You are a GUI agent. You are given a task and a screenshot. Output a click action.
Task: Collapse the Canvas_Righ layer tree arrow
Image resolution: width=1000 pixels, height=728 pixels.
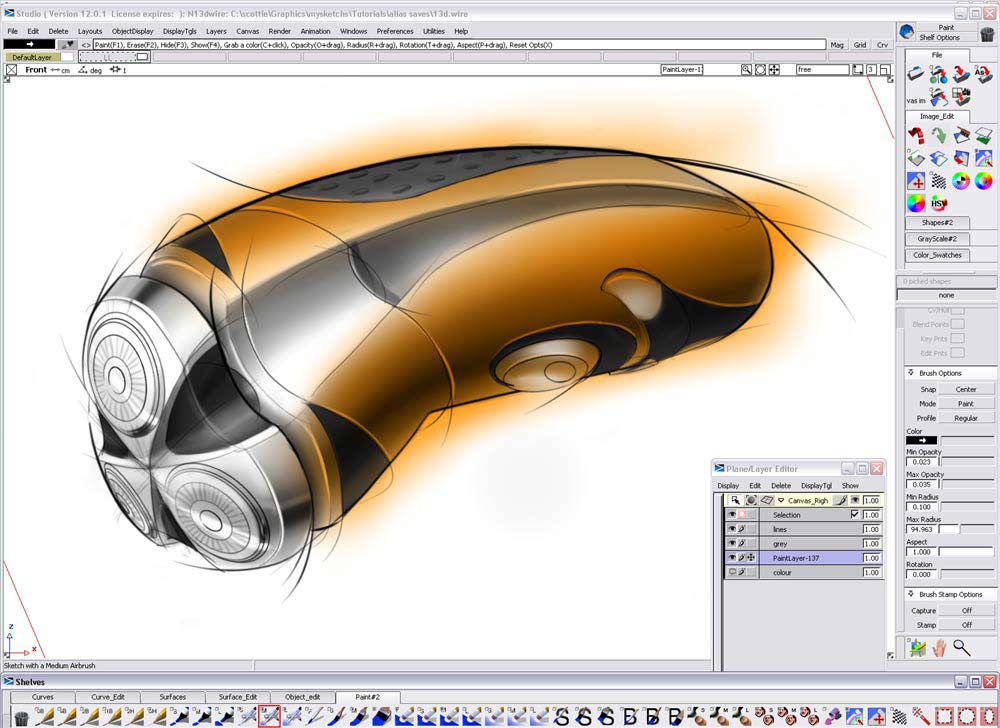[781, 501]
